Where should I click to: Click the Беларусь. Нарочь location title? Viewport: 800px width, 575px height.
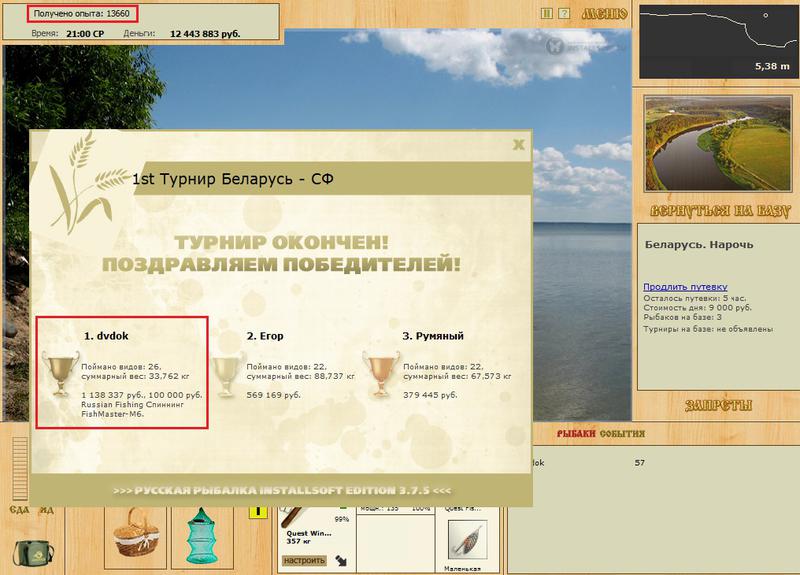pos(699,244)
